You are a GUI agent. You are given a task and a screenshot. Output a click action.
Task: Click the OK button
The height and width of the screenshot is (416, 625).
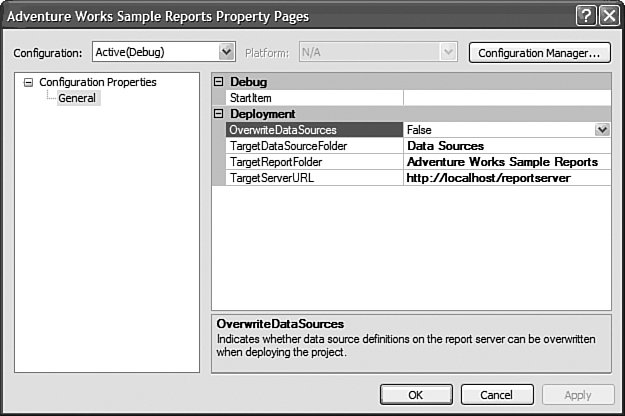coord(416,394)
